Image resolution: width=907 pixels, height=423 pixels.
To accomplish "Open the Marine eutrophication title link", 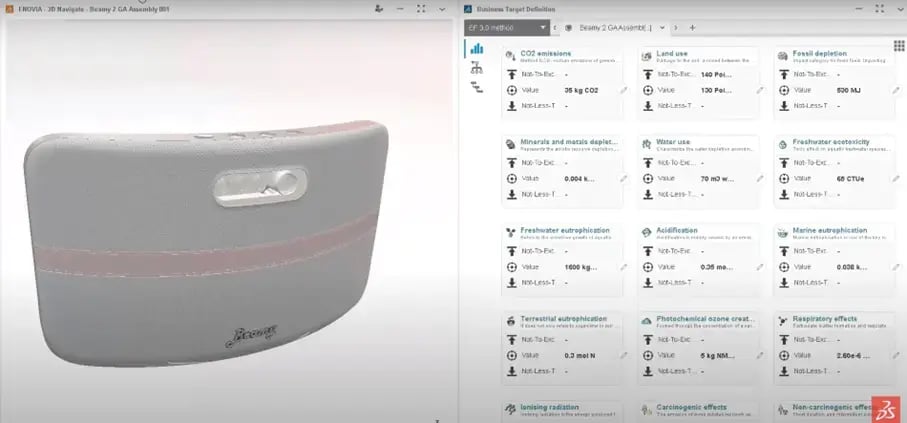I will pos(829,230).
